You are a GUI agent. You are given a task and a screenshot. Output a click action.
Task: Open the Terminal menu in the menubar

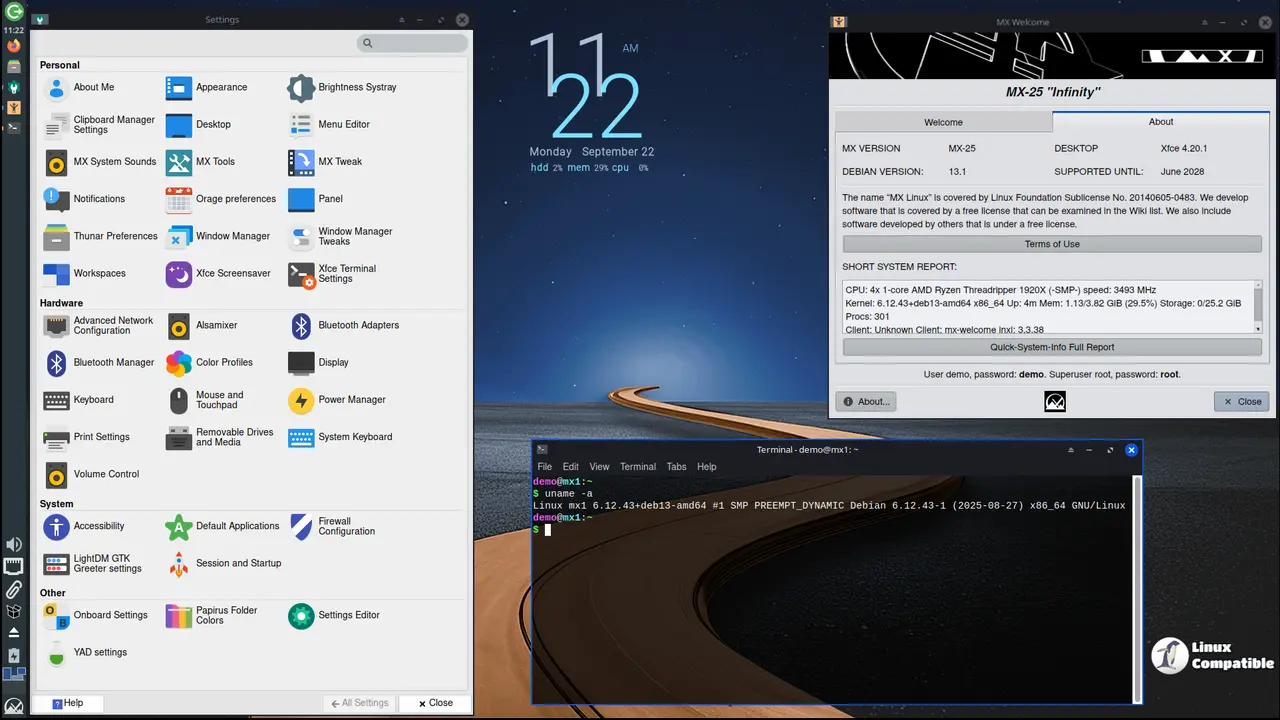[637, 467]
